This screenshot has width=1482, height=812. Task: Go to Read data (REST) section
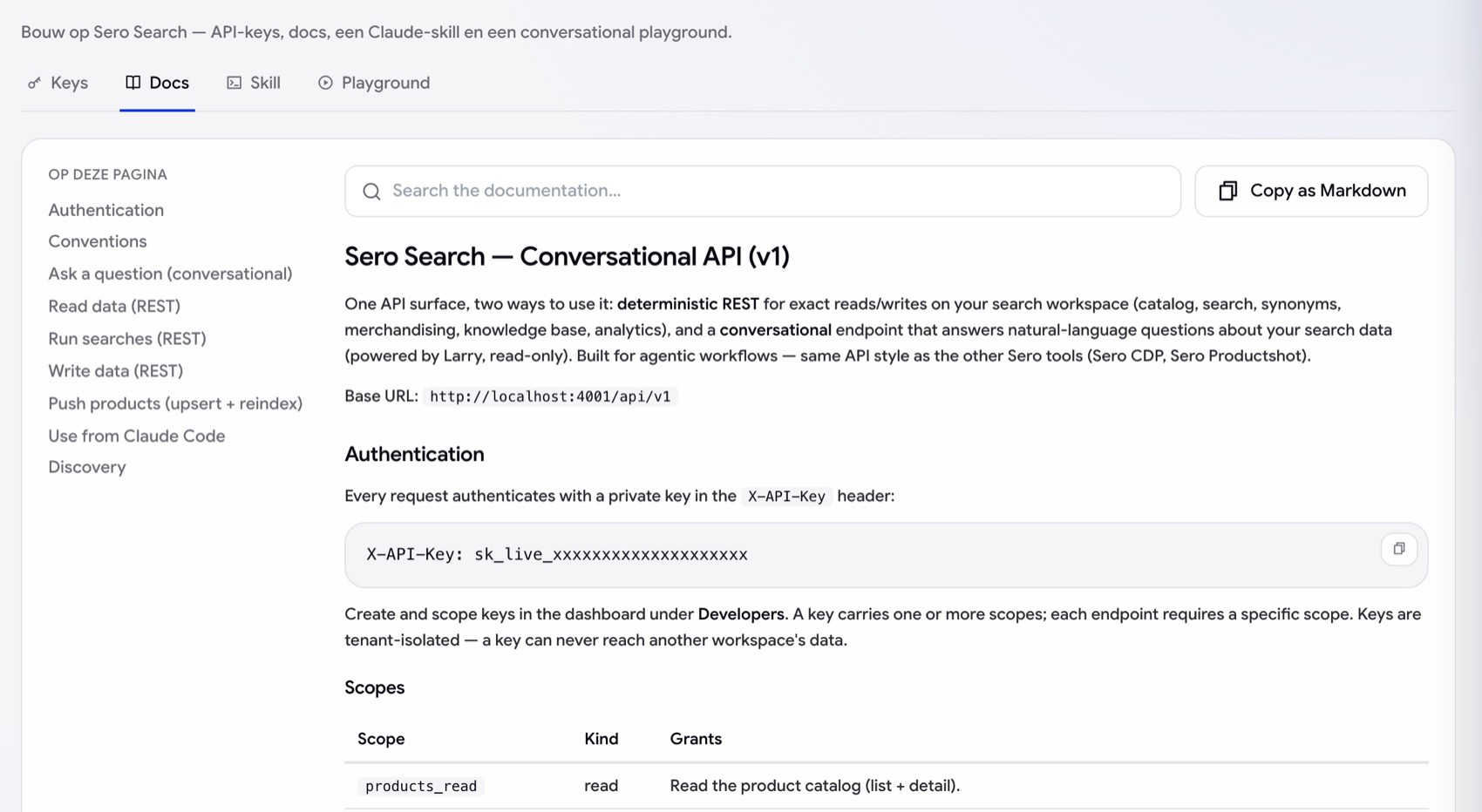pyautogui.click(x=114, y=306)
